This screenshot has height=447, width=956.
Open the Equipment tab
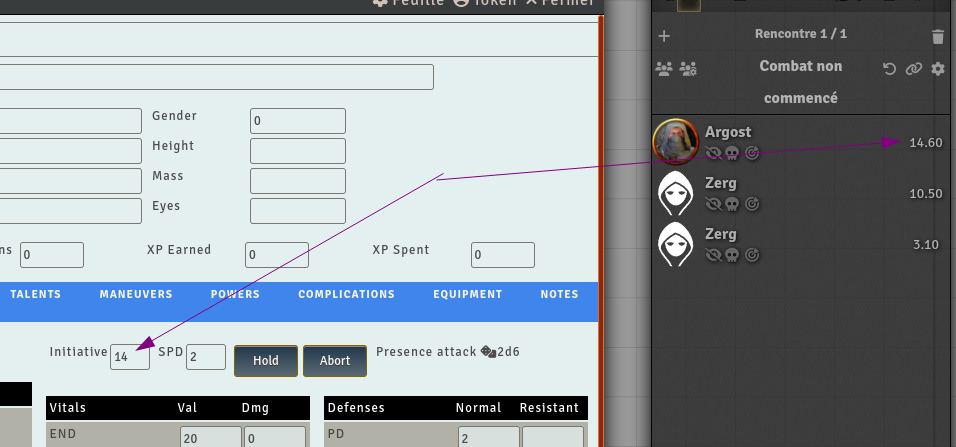[x=467, y=294]
